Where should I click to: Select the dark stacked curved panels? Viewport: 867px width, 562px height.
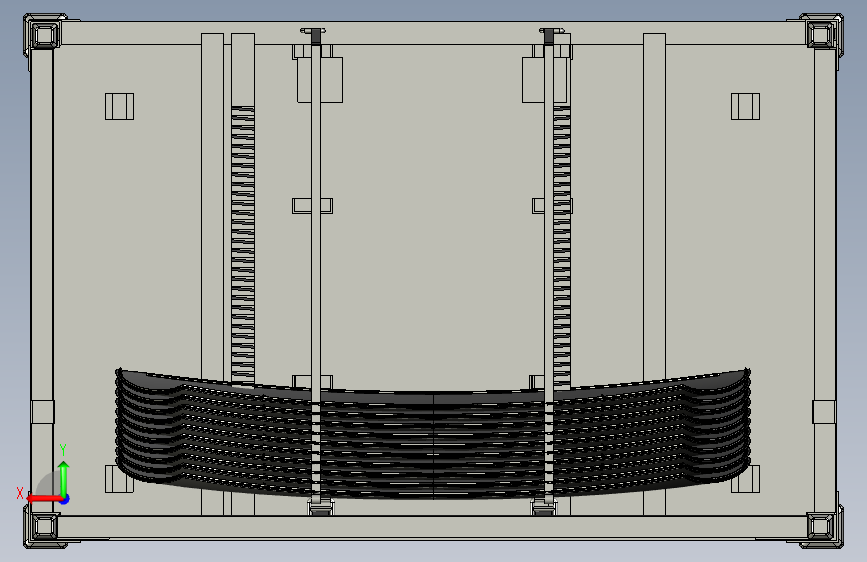(432, 434)
